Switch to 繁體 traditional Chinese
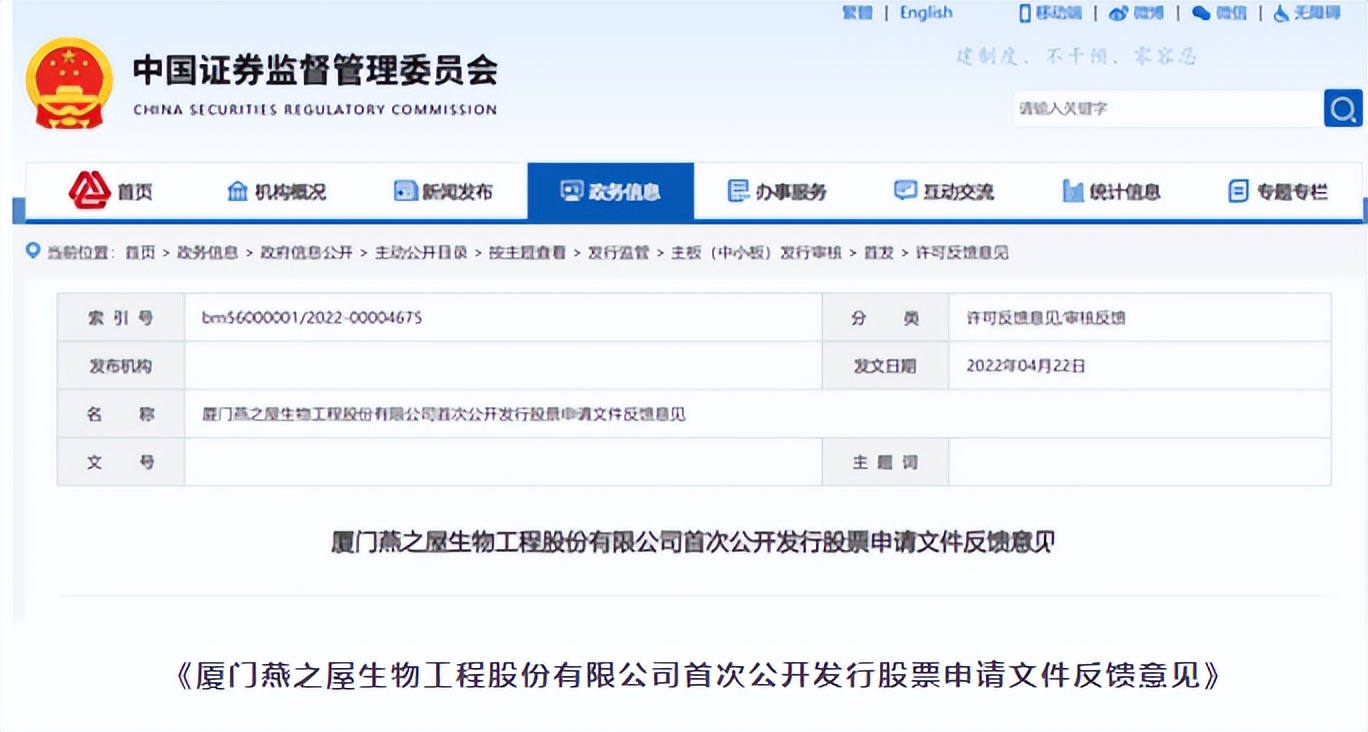This screenshot has width=1368, height=732. 857,13
